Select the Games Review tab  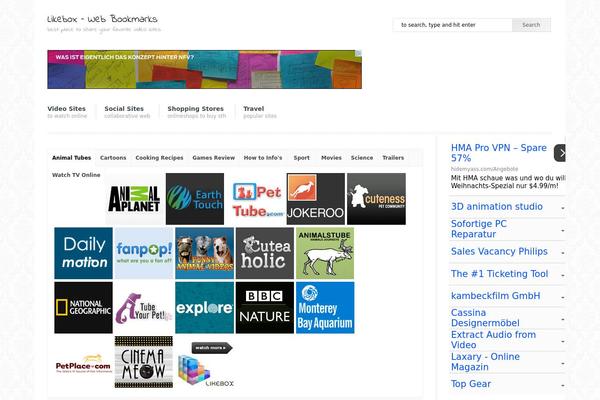tap(214, 158)
